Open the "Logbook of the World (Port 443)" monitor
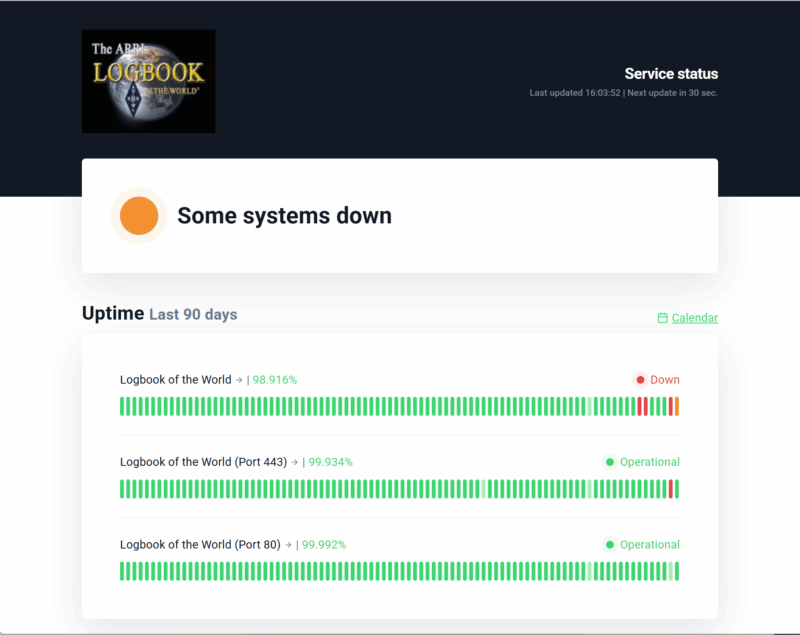 tap(204, 462)
